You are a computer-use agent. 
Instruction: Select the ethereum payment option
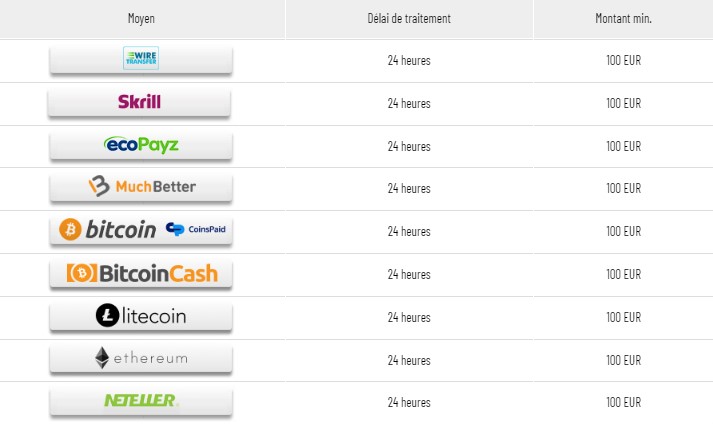(x=141, y=359)
